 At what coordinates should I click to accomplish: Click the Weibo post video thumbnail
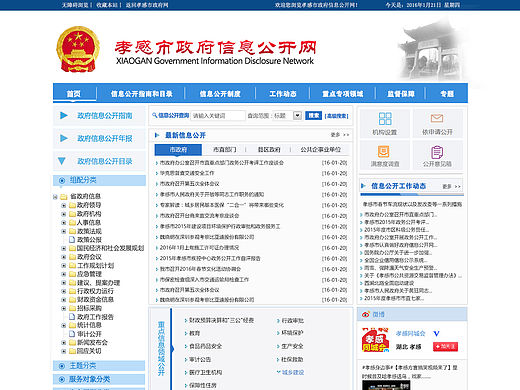tap(386, 385)
